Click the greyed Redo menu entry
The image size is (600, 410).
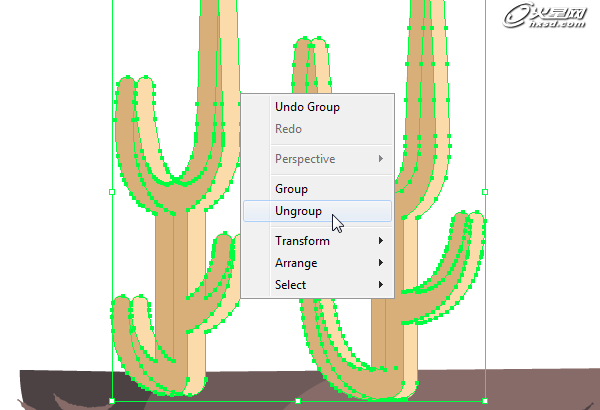click(317, 129)
